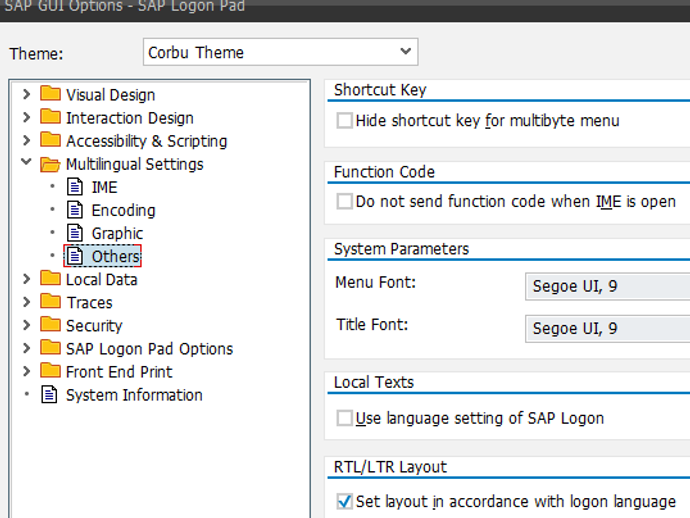Click the IME document icon
This screenshot has height=518, width=690.
[x=75, y=187]
